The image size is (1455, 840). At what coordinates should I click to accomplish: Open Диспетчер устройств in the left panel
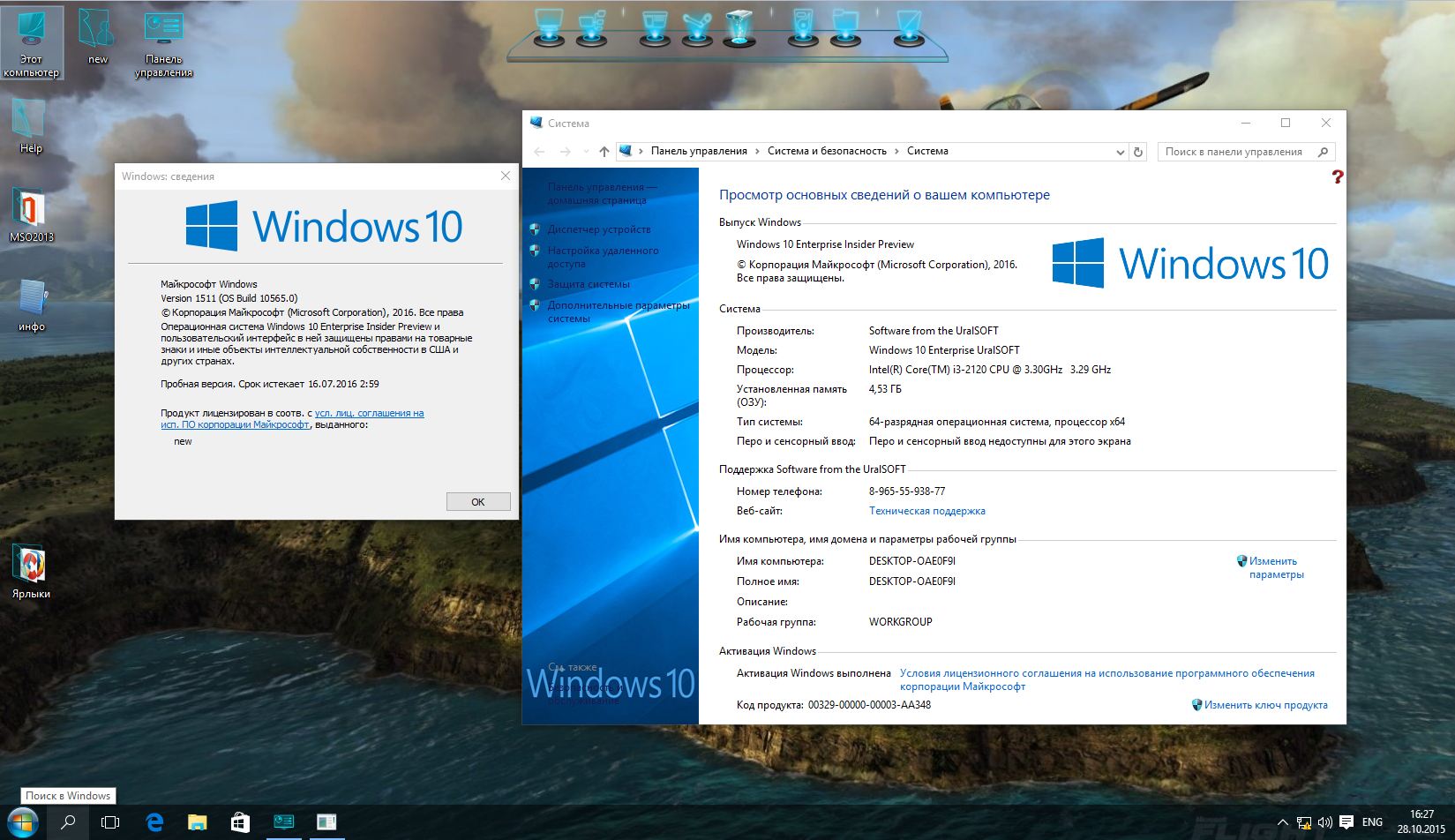tap(598, 229)
